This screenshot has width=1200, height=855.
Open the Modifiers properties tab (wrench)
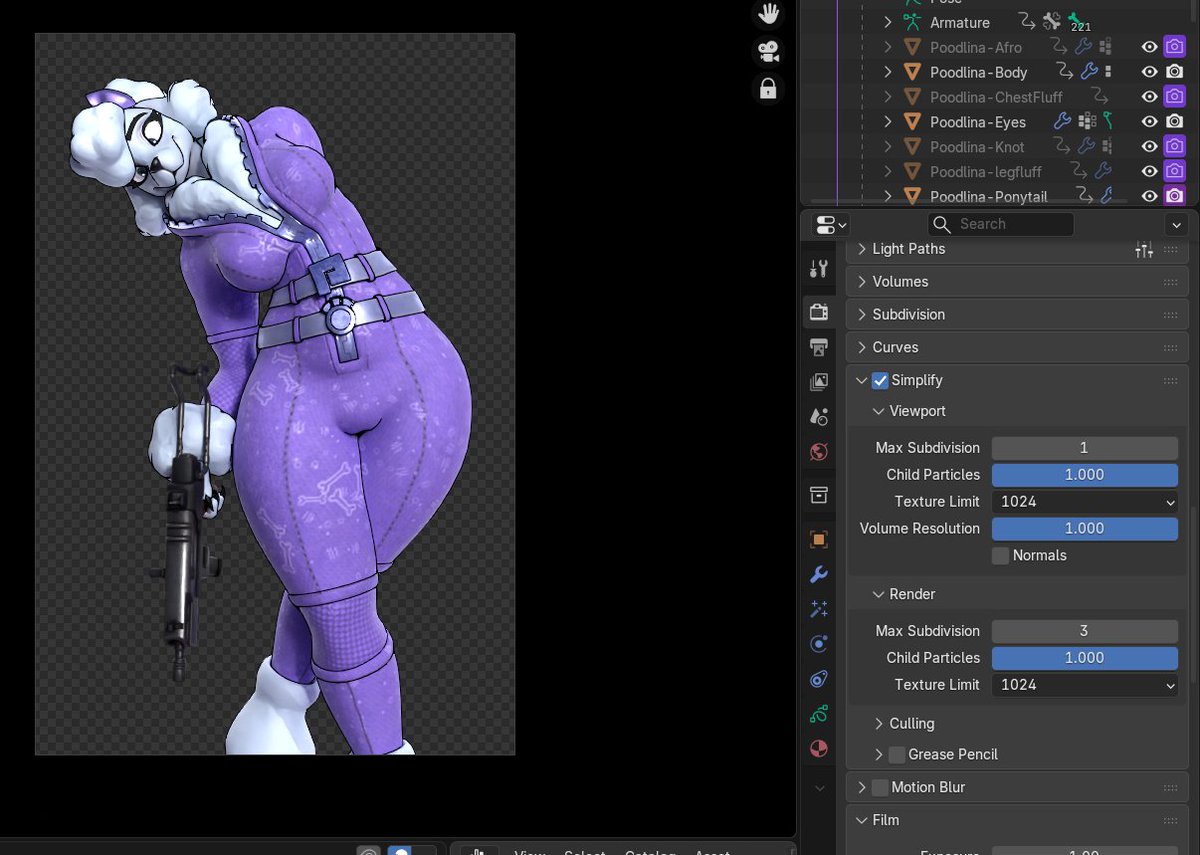[x=819, y=574]
